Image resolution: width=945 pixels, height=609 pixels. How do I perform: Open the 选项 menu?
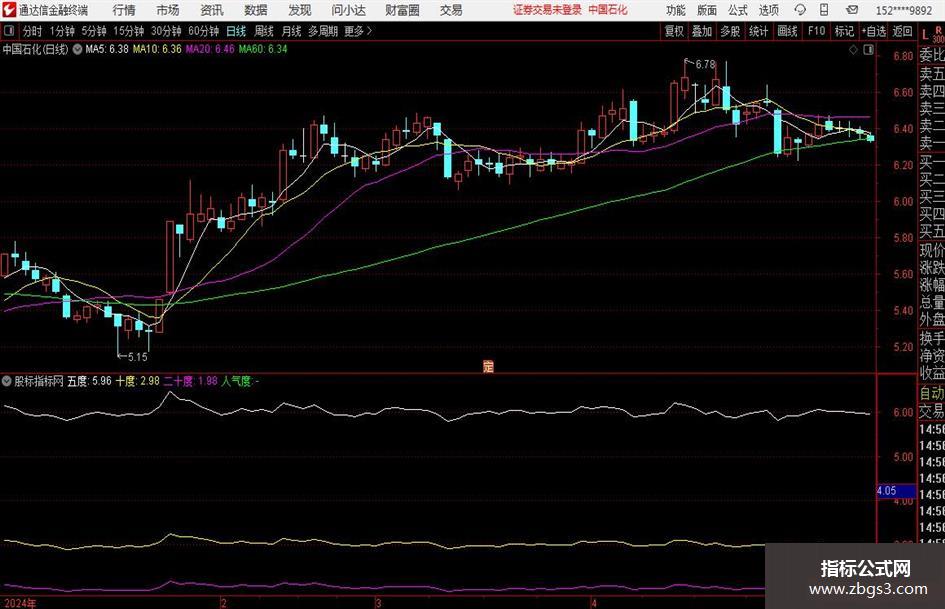[x=768, y=10]
